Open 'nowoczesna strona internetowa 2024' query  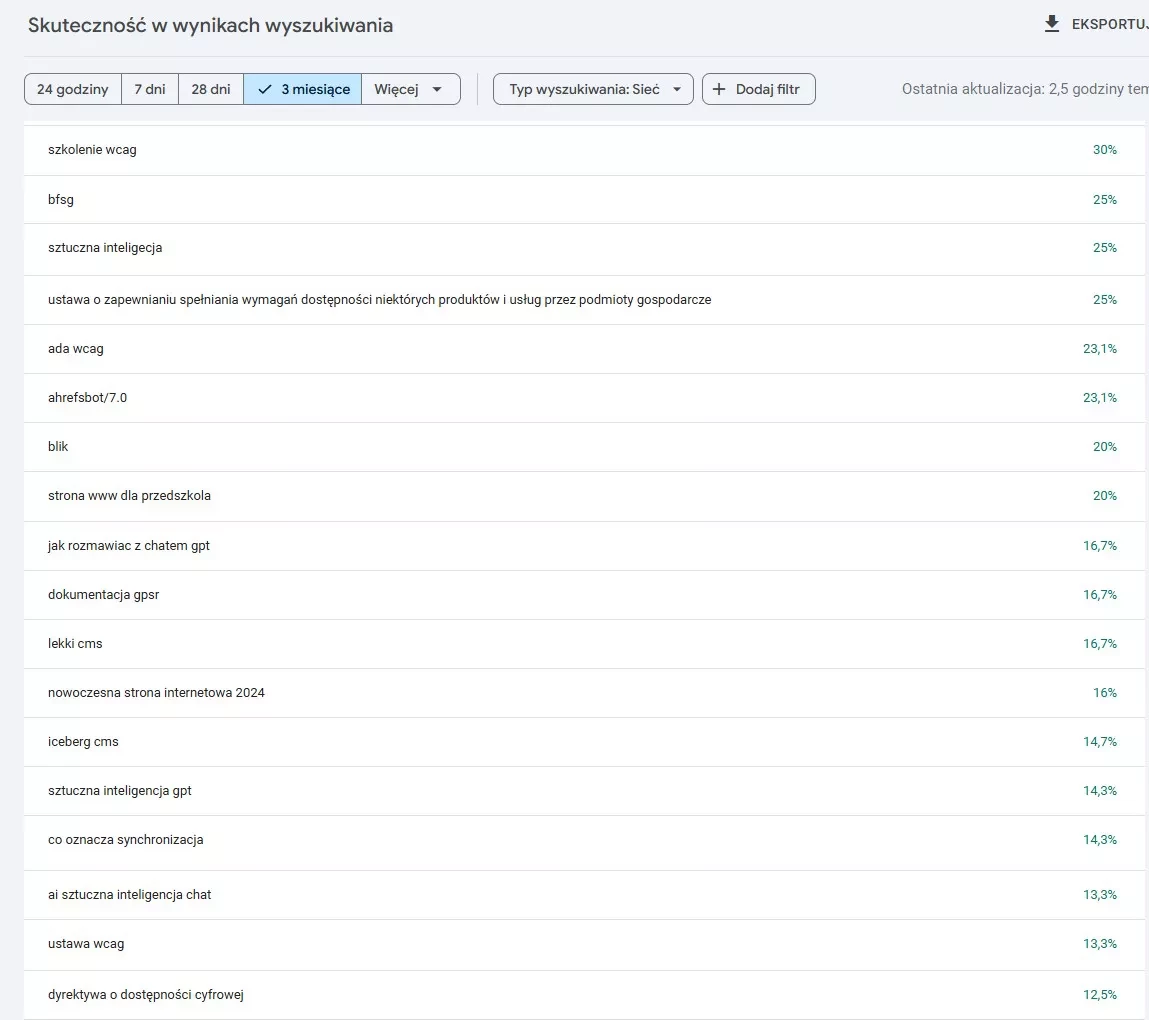point(584,693)
